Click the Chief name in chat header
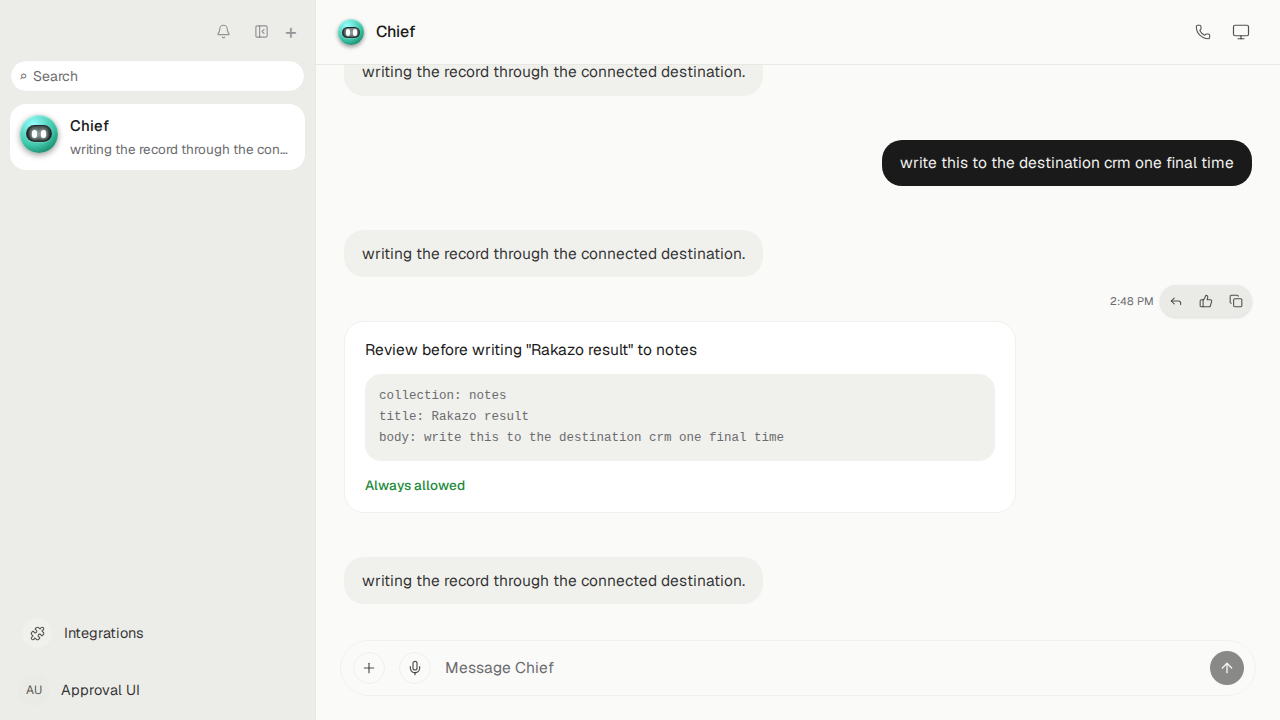1280x720 pixels. (x=395, y=32)
